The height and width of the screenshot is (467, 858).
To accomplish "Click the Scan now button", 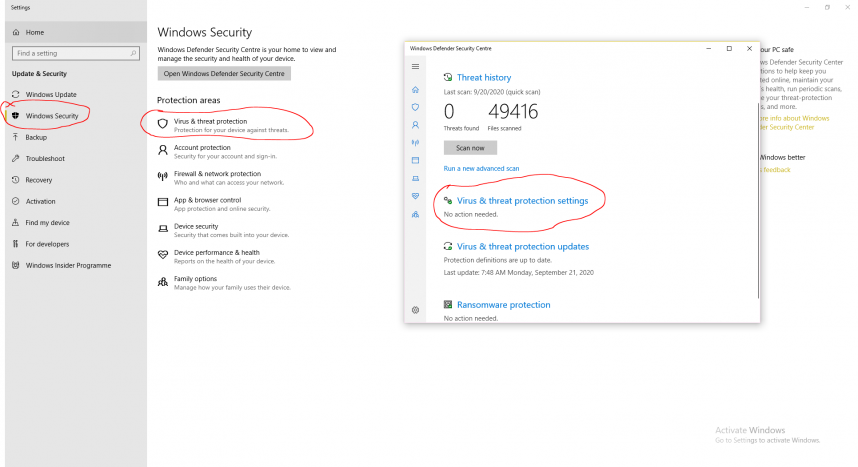I will 470,148.
